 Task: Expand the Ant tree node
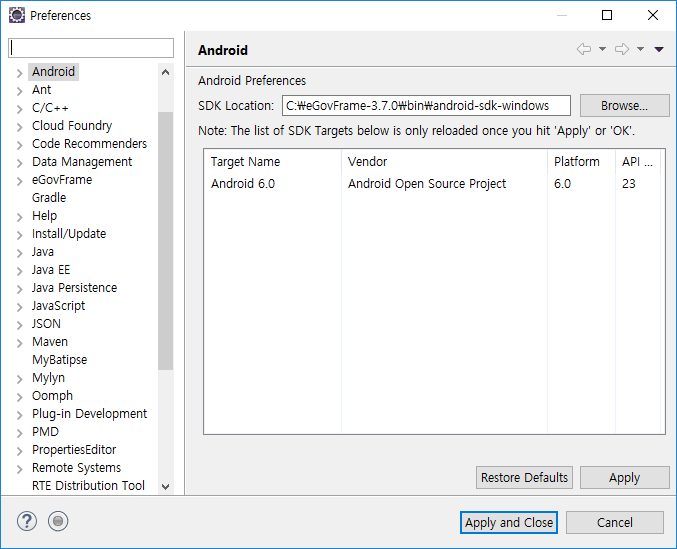pyautogui.click(x=19, y=91)
